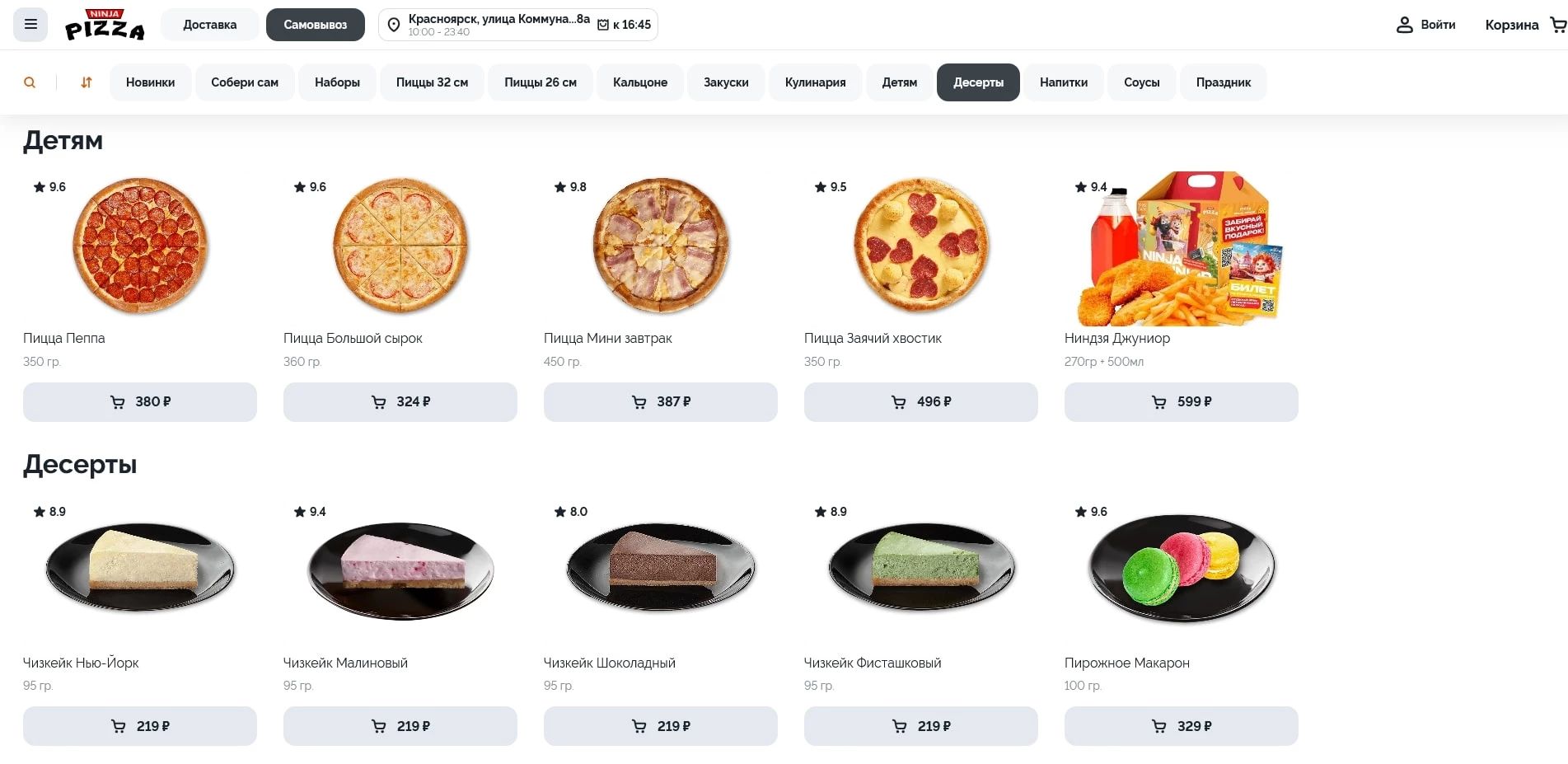Select Самовывоз pickup mode
This screenshot has width=1568, height=764.
(x=315, y=25)
